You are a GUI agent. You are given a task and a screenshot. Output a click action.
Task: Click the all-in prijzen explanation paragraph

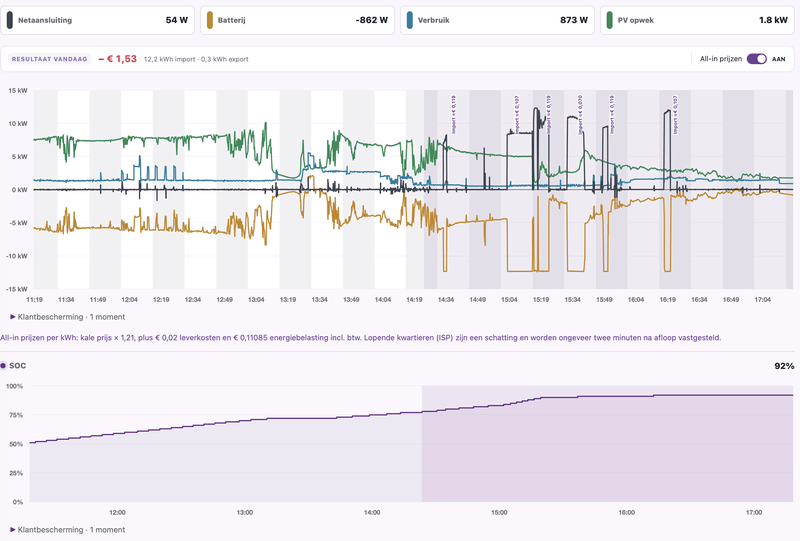(x=361, y=338)
